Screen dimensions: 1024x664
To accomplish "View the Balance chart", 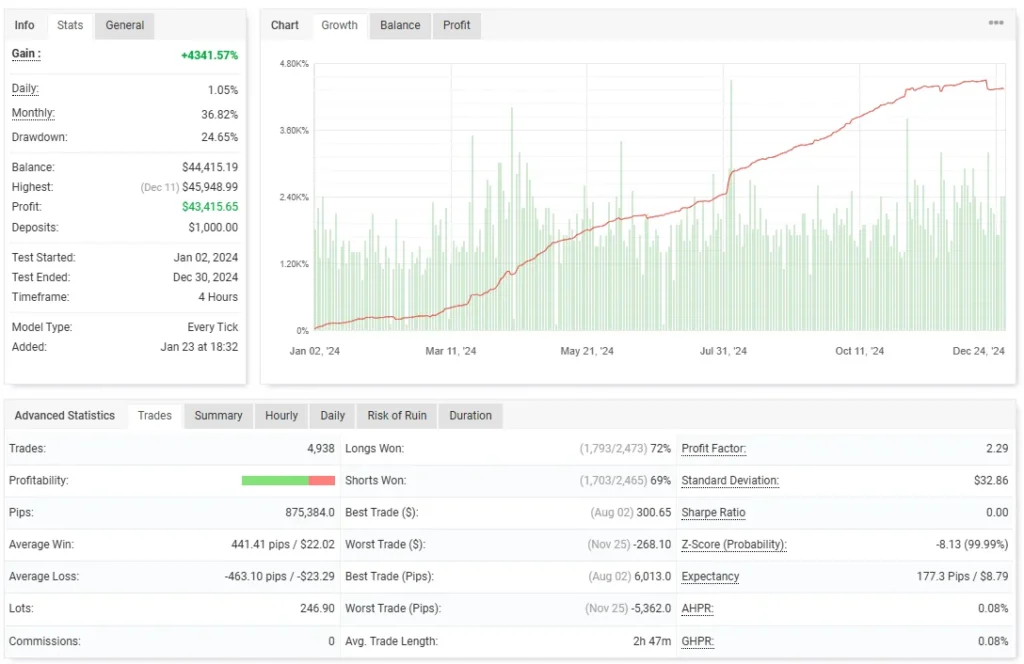I will 399,25.
